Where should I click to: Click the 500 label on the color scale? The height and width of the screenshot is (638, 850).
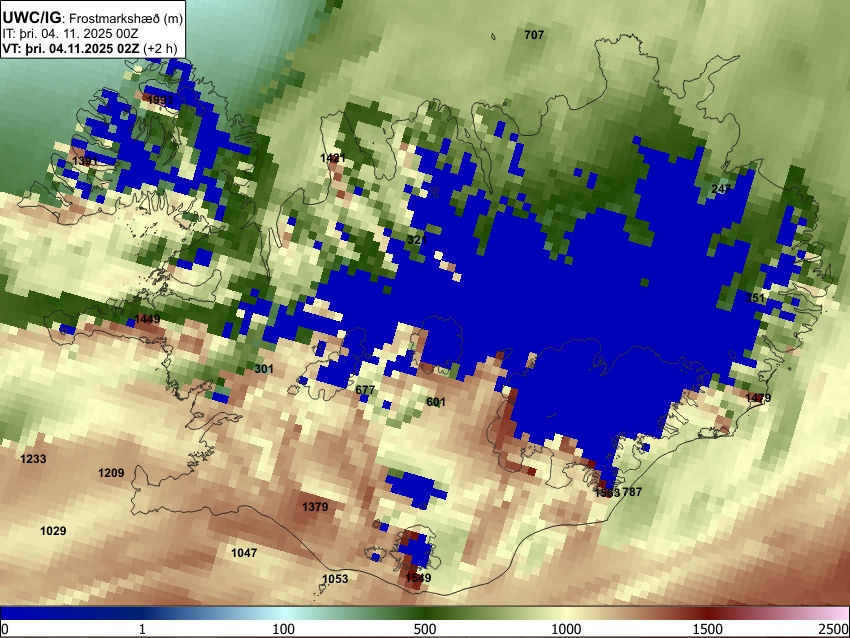pos(424,629)
